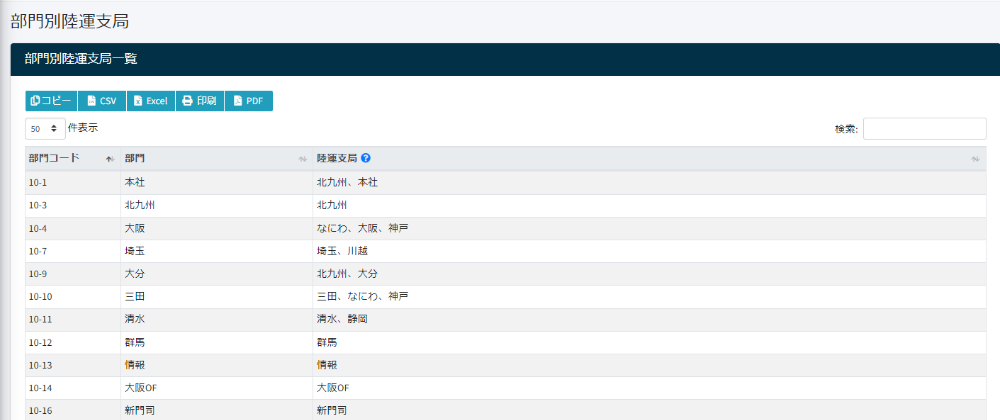Export the table to Excel
The image size is (1000, 420).
point(151,101)
